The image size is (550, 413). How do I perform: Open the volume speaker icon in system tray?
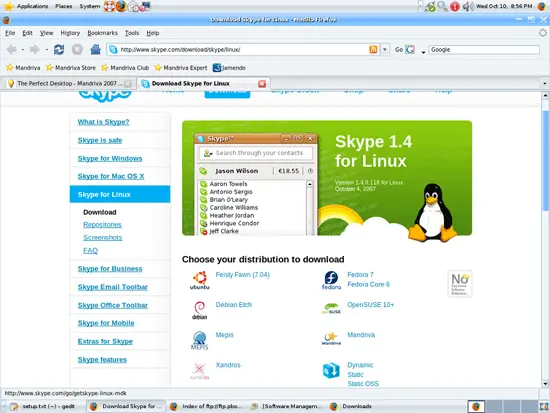[x=468, y=6]
